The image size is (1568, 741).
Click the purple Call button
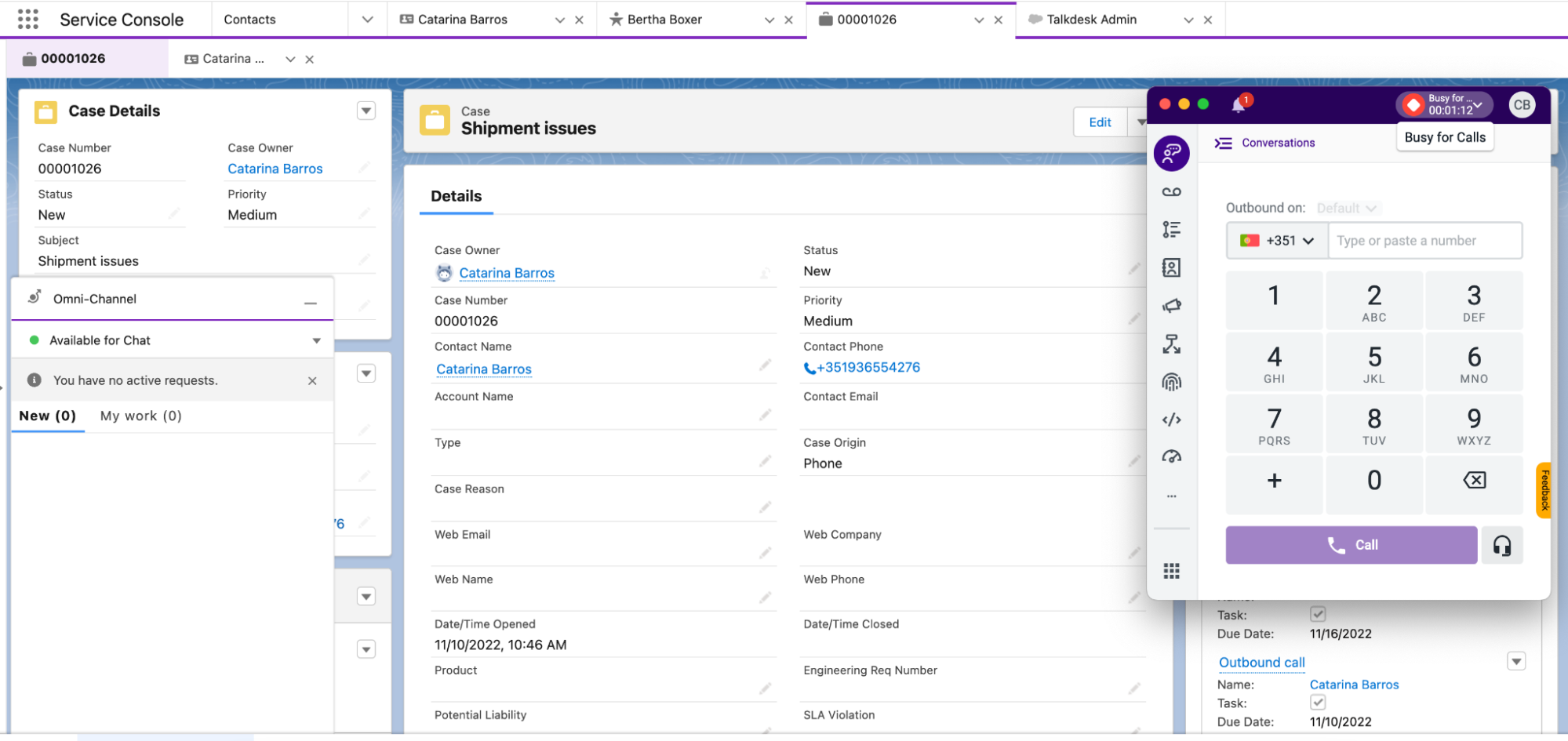[x=1351, y=545]
